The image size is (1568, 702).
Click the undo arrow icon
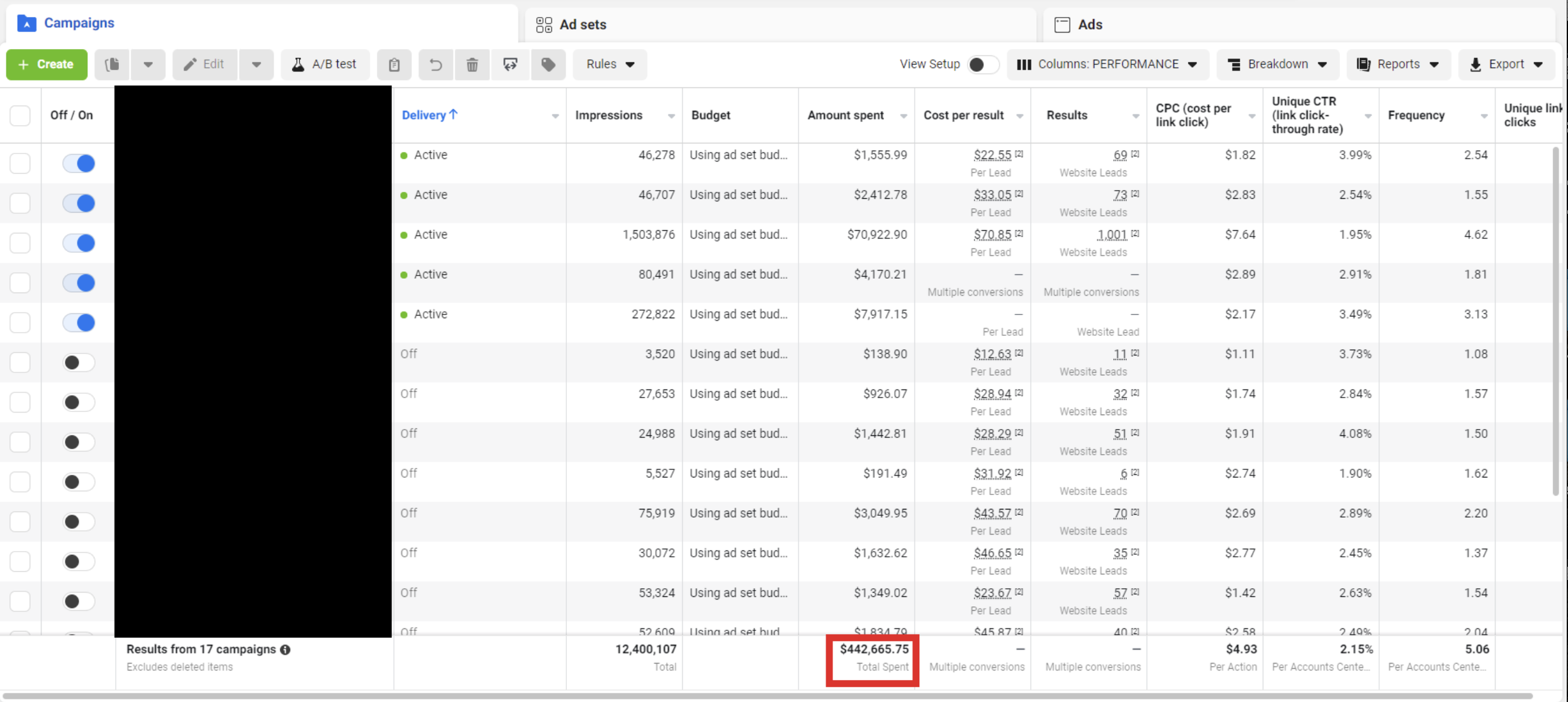(x=435, y=64)
